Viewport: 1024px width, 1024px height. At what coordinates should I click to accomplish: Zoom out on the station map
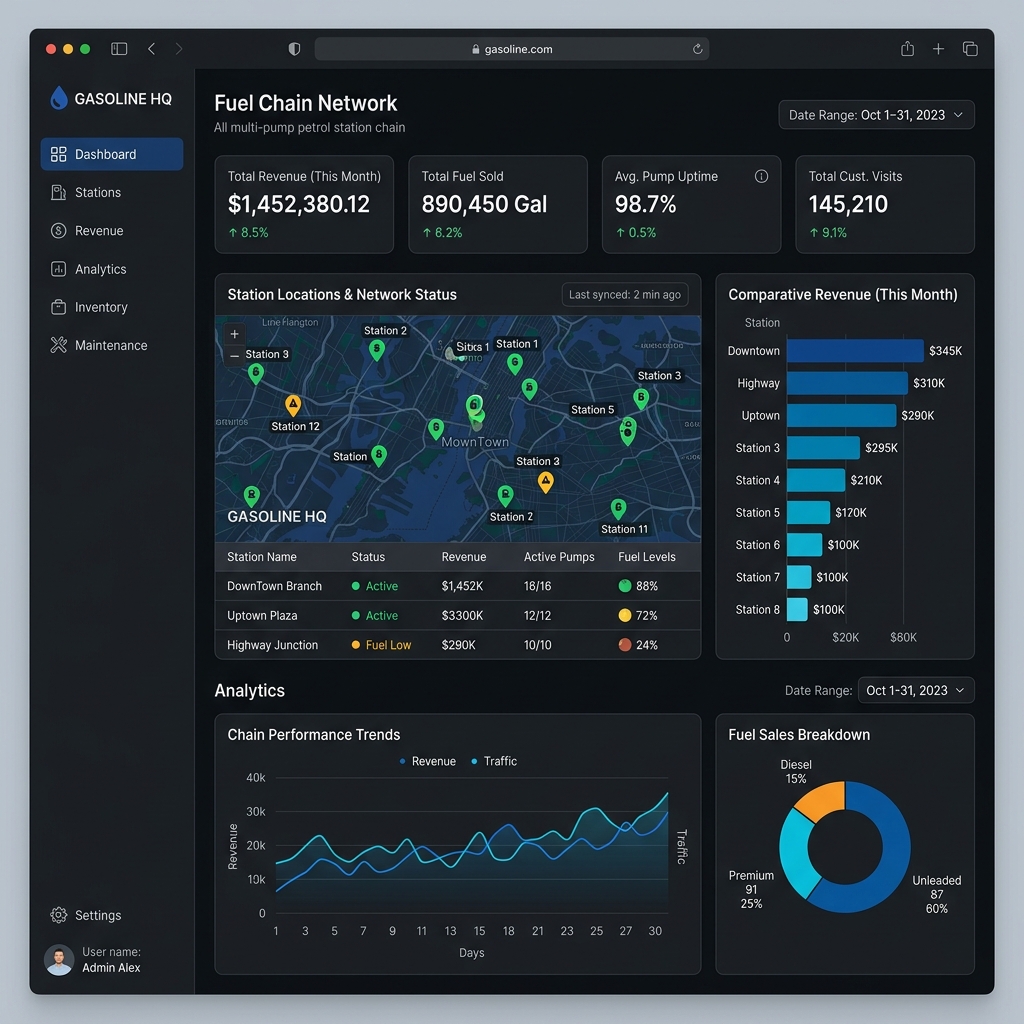point(234,356)
